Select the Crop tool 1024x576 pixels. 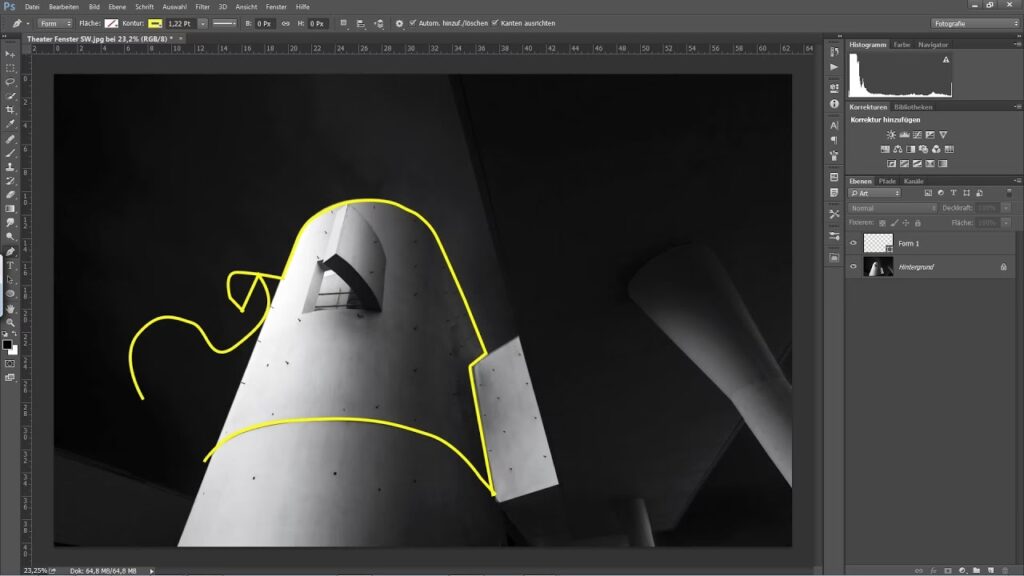click(10, 110)
